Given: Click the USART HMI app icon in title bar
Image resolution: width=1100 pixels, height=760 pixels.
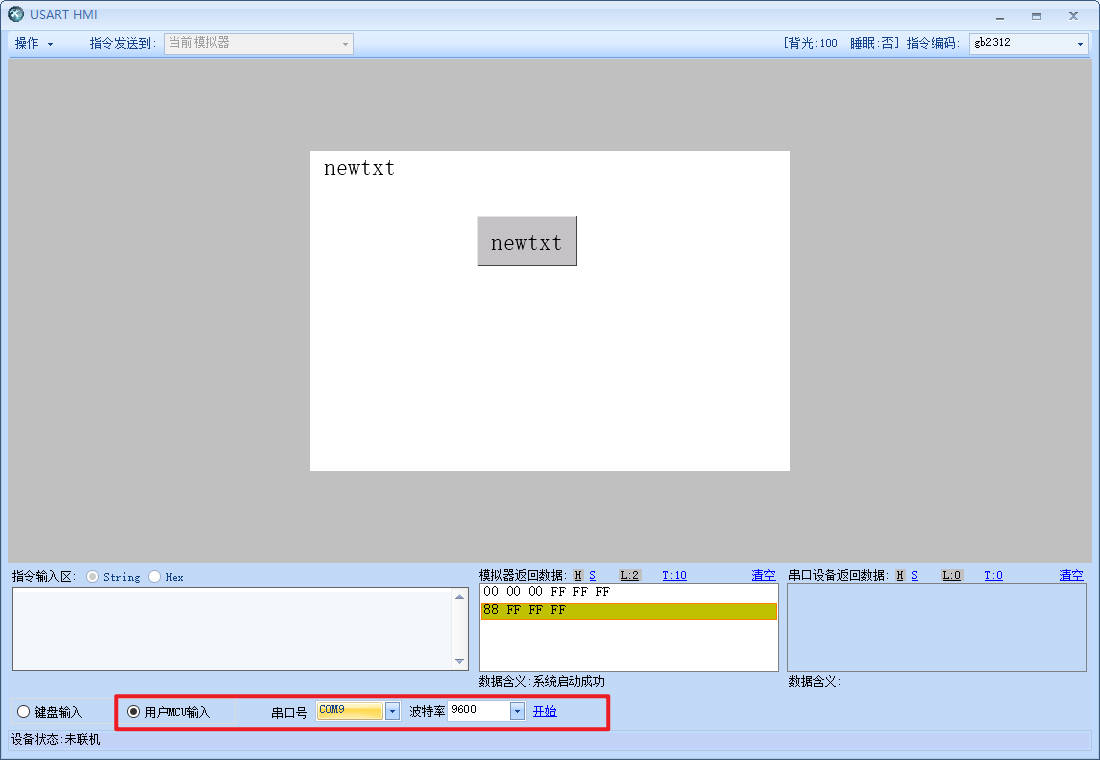Looking at the screenshot, I should (16, 14).
